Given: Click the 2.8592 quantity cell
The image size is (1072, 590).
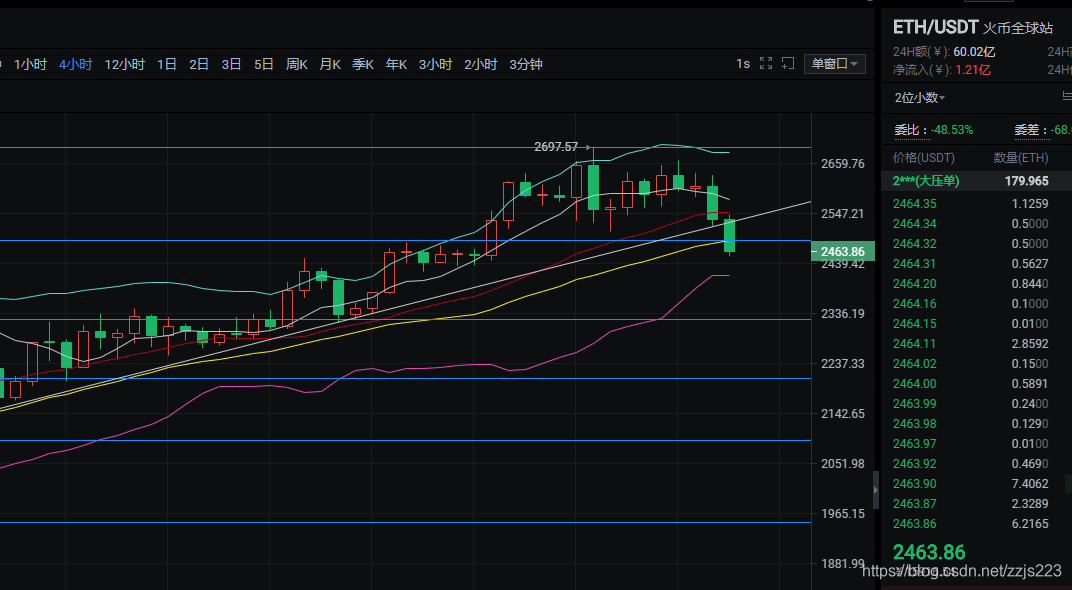Looking at the screenshot, I should point(1030,343).
